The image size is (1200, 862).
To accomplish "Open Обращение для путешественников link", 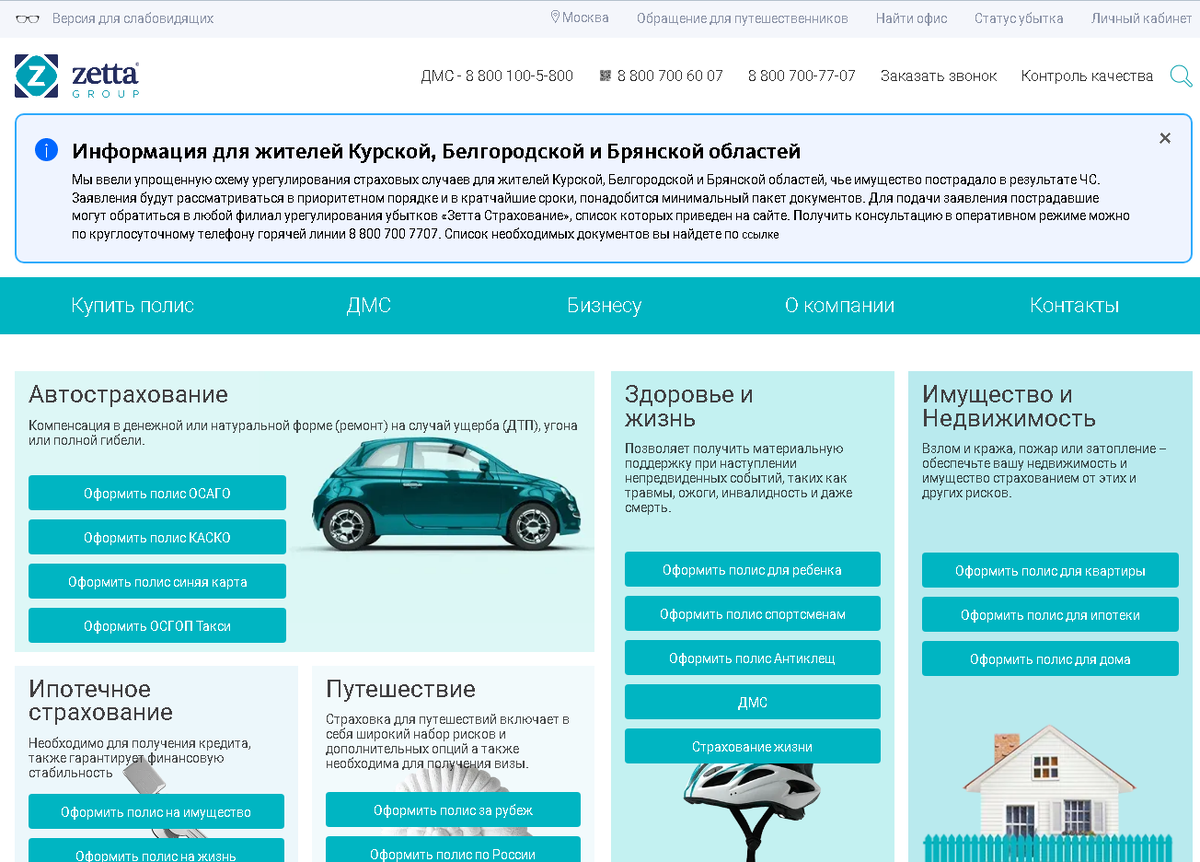I will pos(742,18).
